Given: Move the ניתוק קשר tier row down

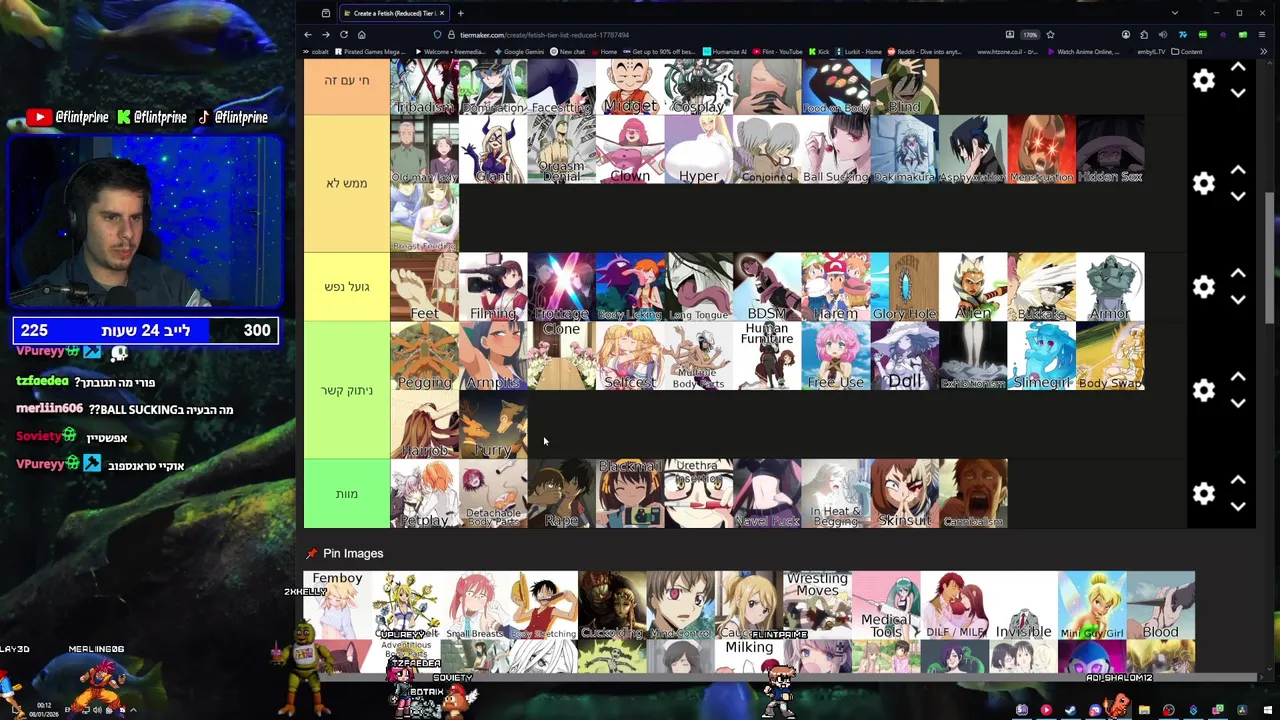Looking at the screenshot, I should [1238, 403].
